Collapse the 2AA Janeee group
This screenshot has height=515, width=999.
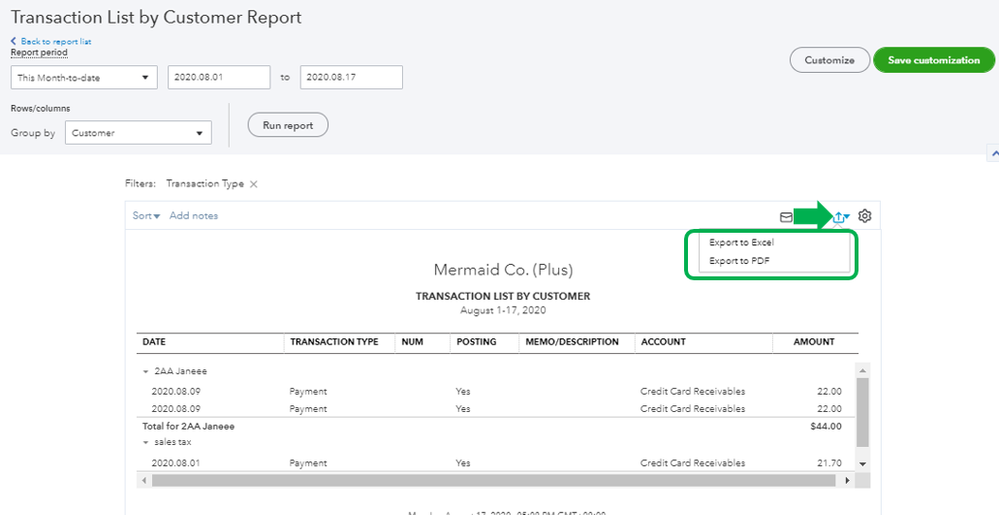coord(146,371)
